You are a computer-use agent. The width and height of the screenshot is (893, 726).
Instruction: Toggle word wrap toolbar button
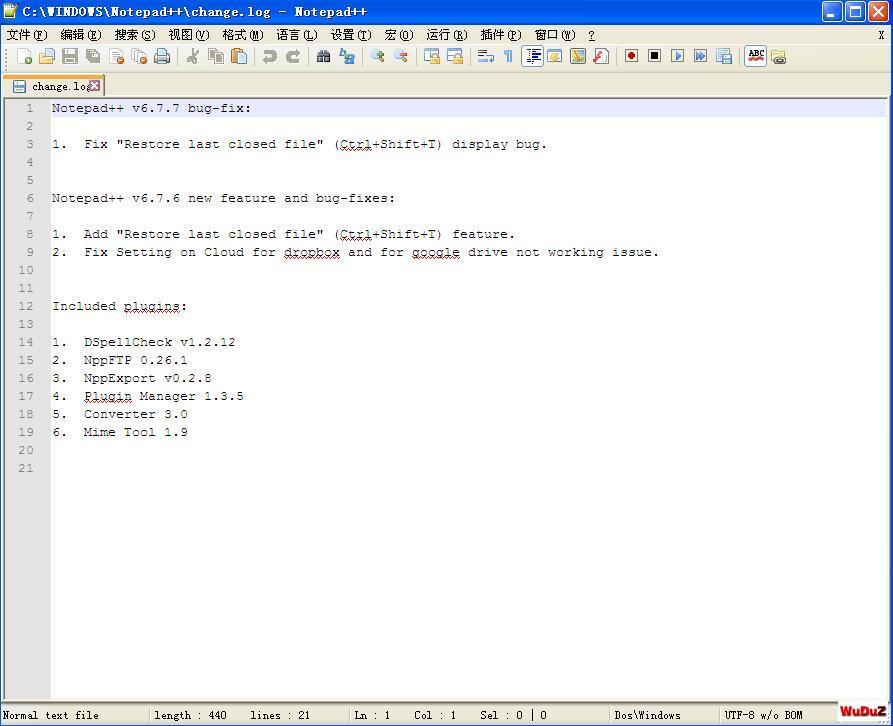pyautogui.click(x=486, y=56)
